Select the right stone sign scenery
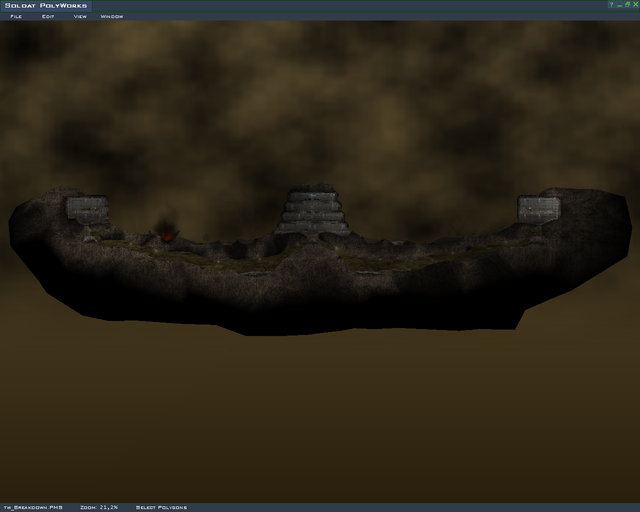The width and height of the screenshot is (640, 512). click(538, 208)
